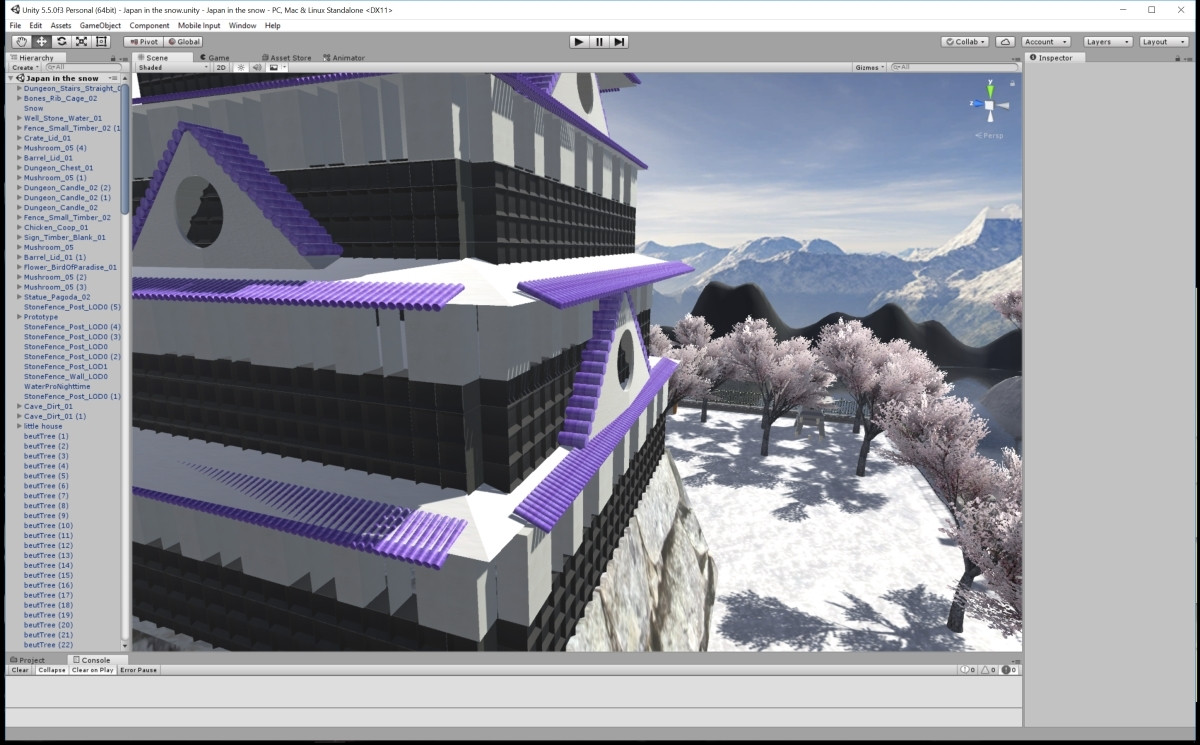Switch to the Game tab
The image size is (1200, 745).
215,58
